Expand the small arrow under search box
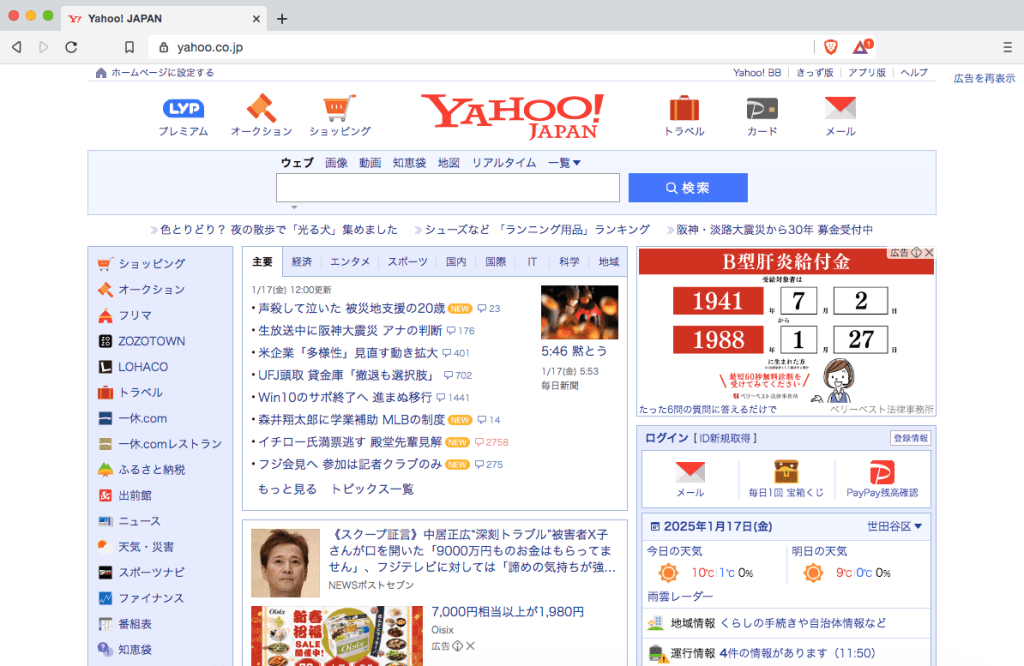Screen dimensions: 1024x666 pos(294,208)
